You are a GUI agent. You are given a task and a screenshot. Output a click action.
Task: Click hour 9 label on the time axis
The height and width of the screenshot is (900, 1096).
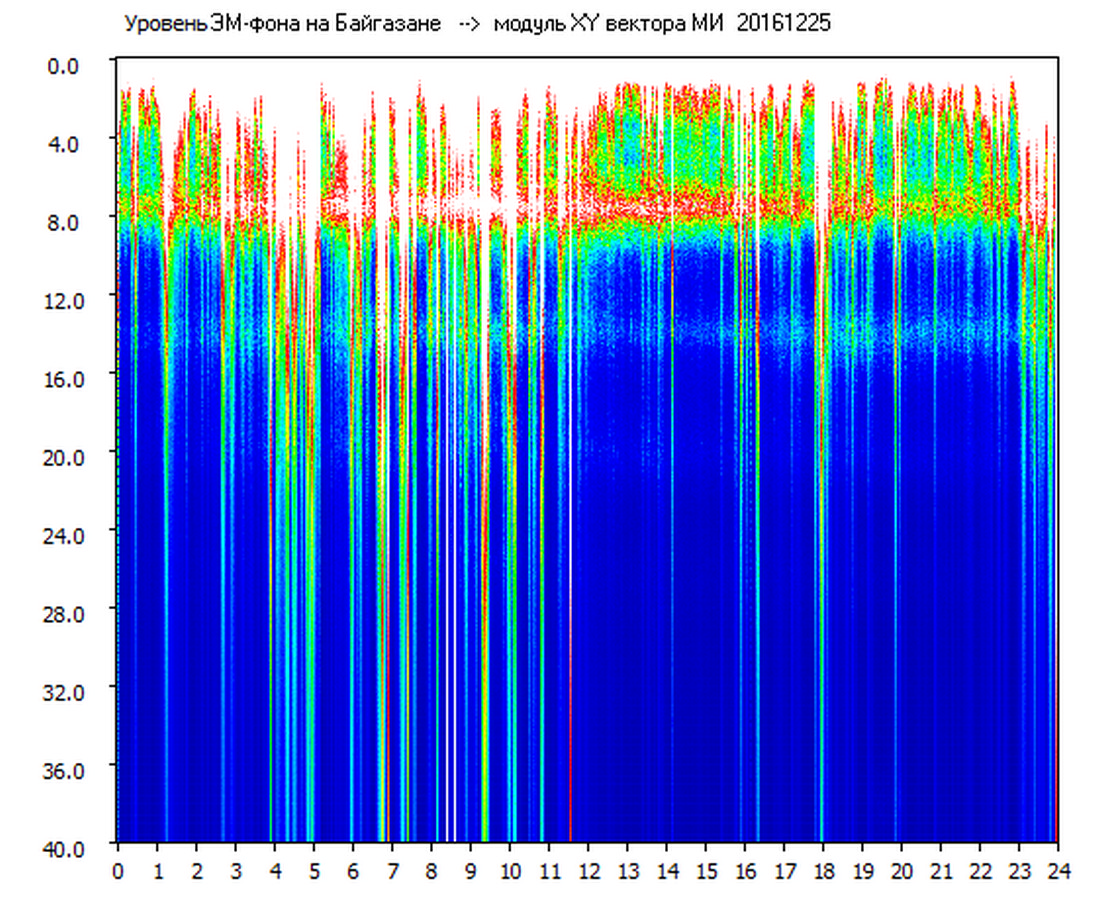[471, 870]
